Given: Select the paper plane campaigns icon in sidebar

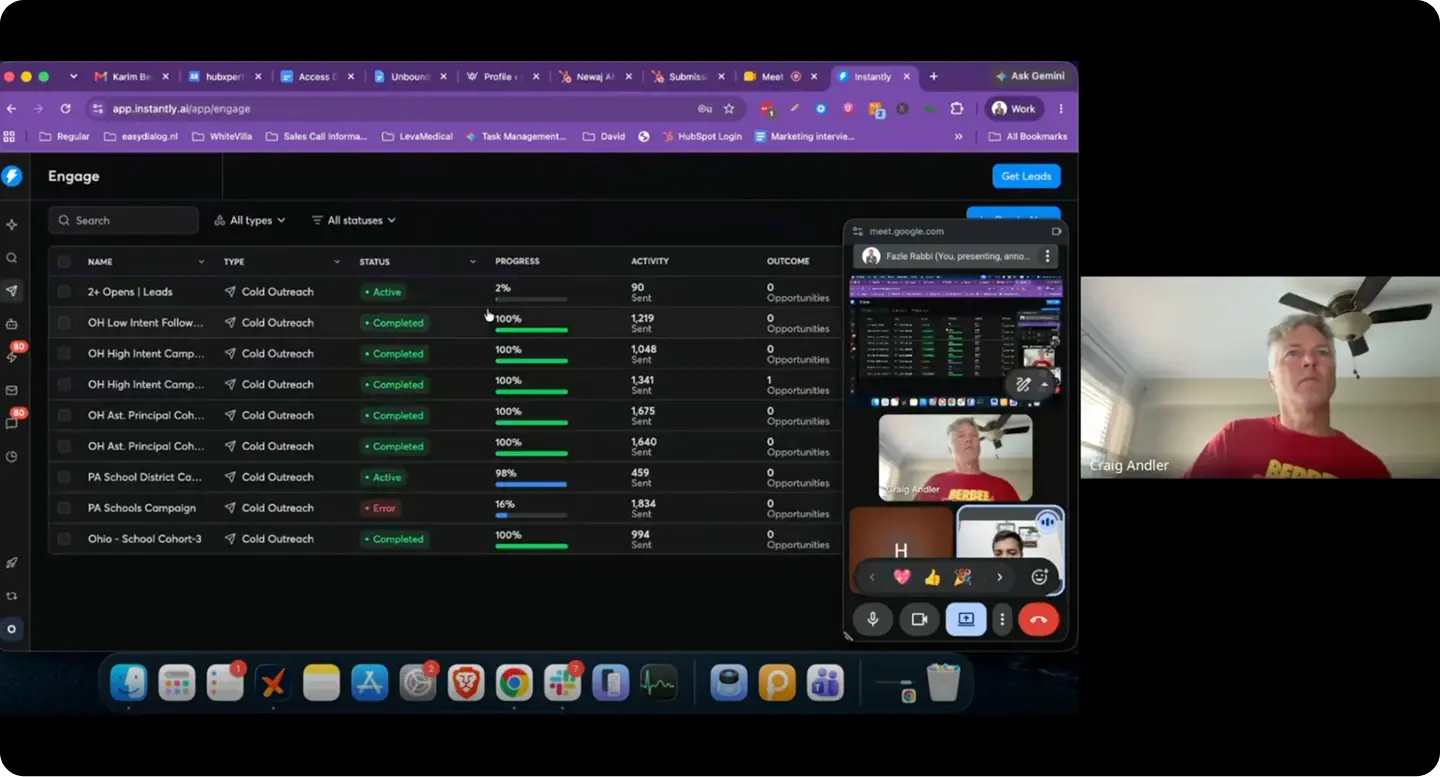Looking at the screenshot, I should click(12, 291).
